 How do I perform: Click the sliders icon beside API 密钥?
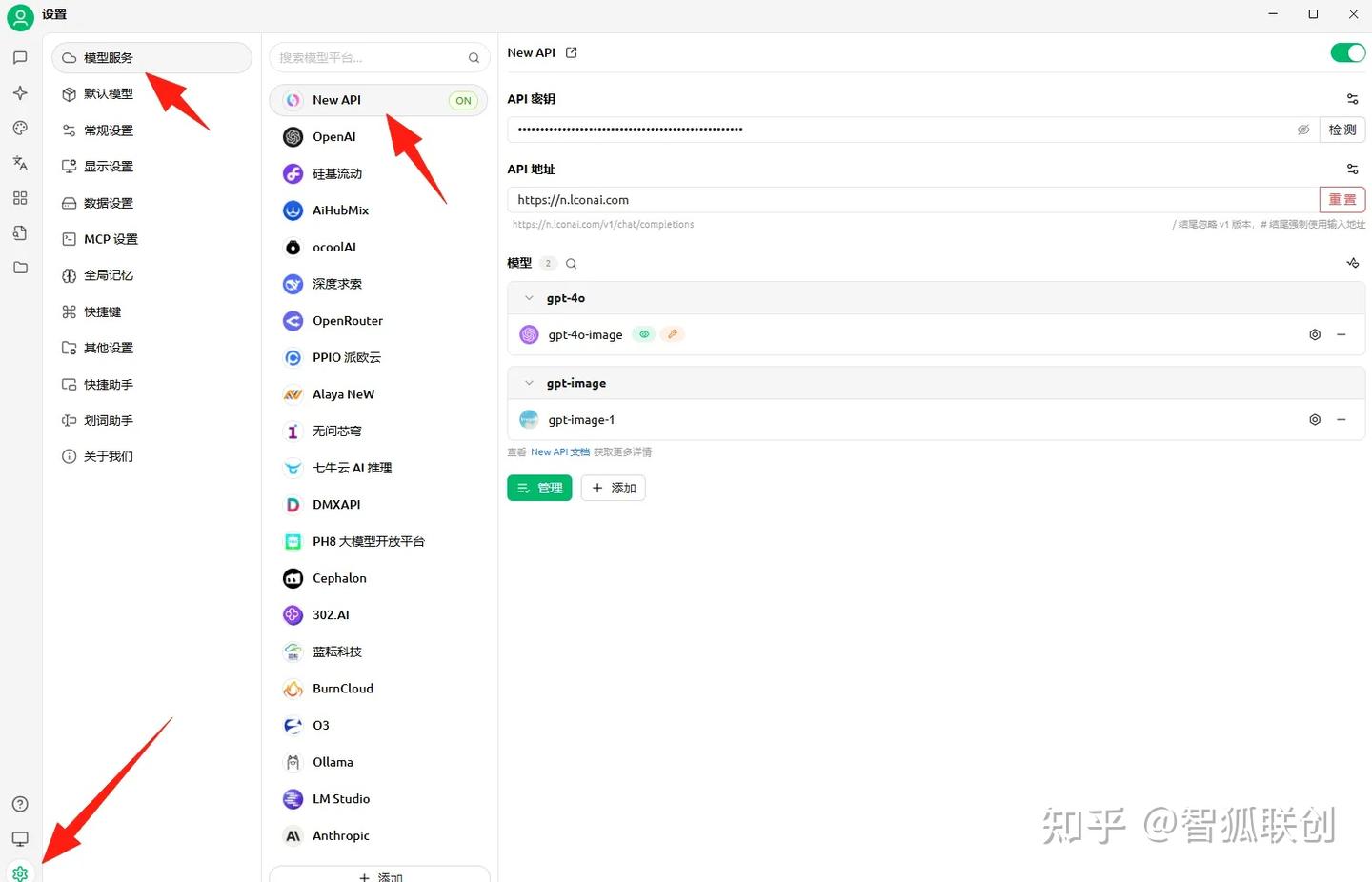(x=1352, y=98)
